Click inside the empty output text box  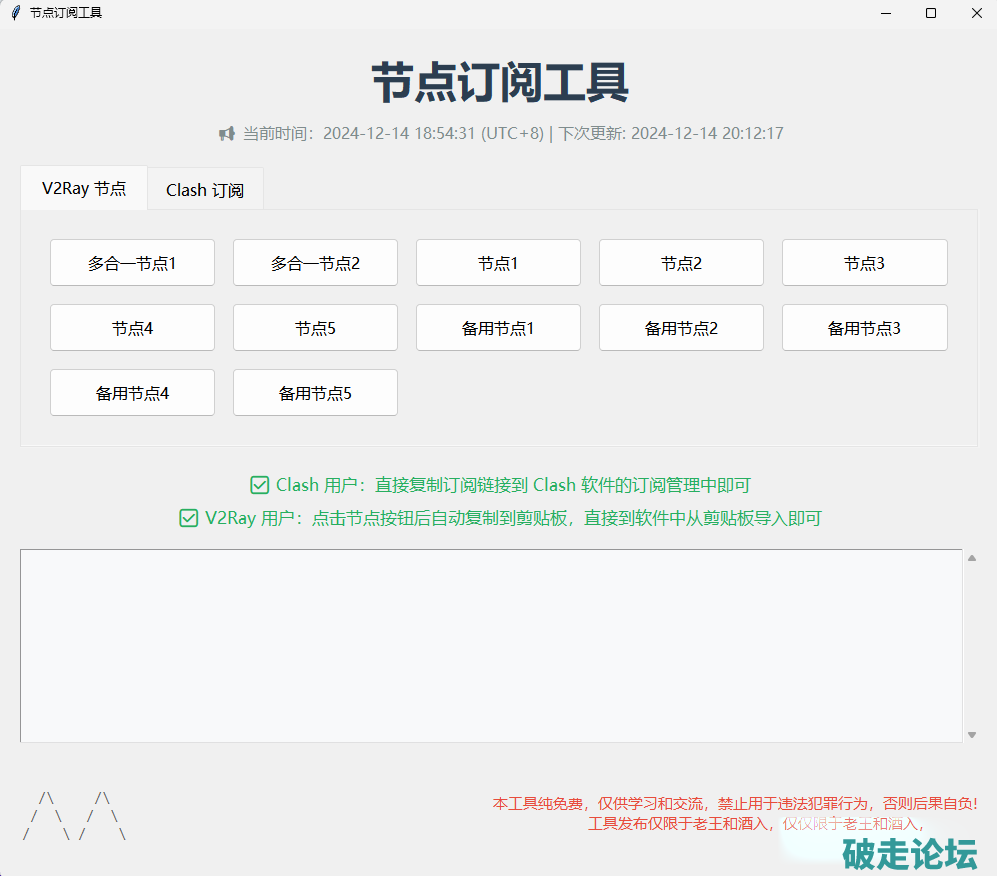490,645
